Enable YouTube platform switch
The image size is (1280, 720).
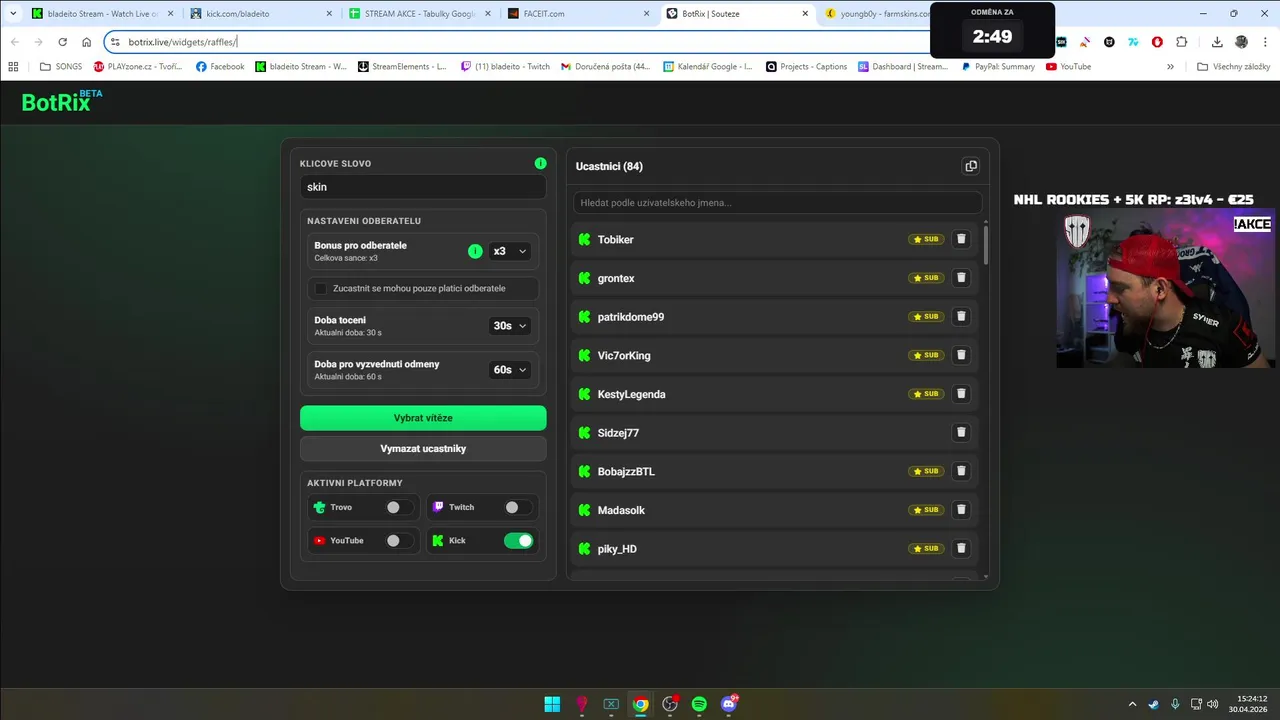pos(399,540)
